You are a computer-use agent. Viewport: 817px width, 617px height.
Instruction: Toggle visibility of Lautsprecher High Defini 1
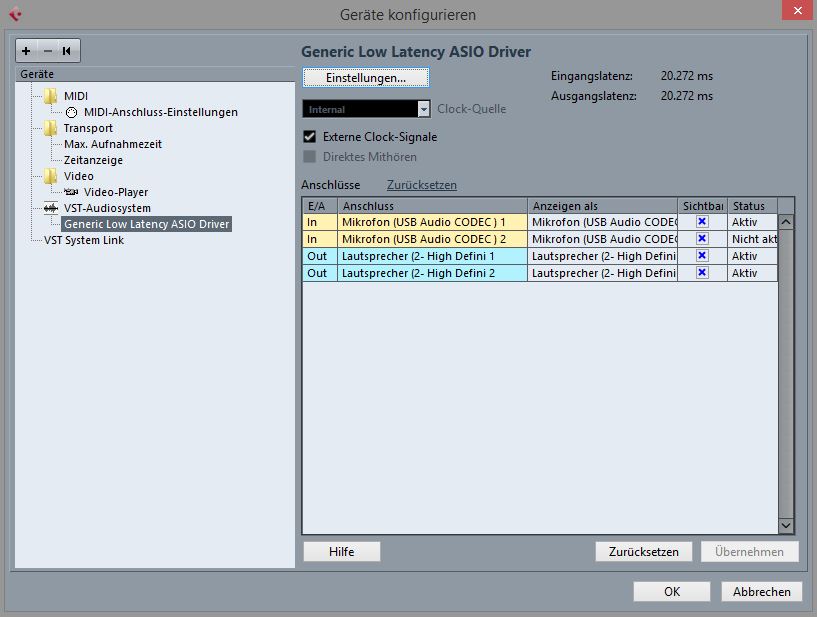point(702,255)
